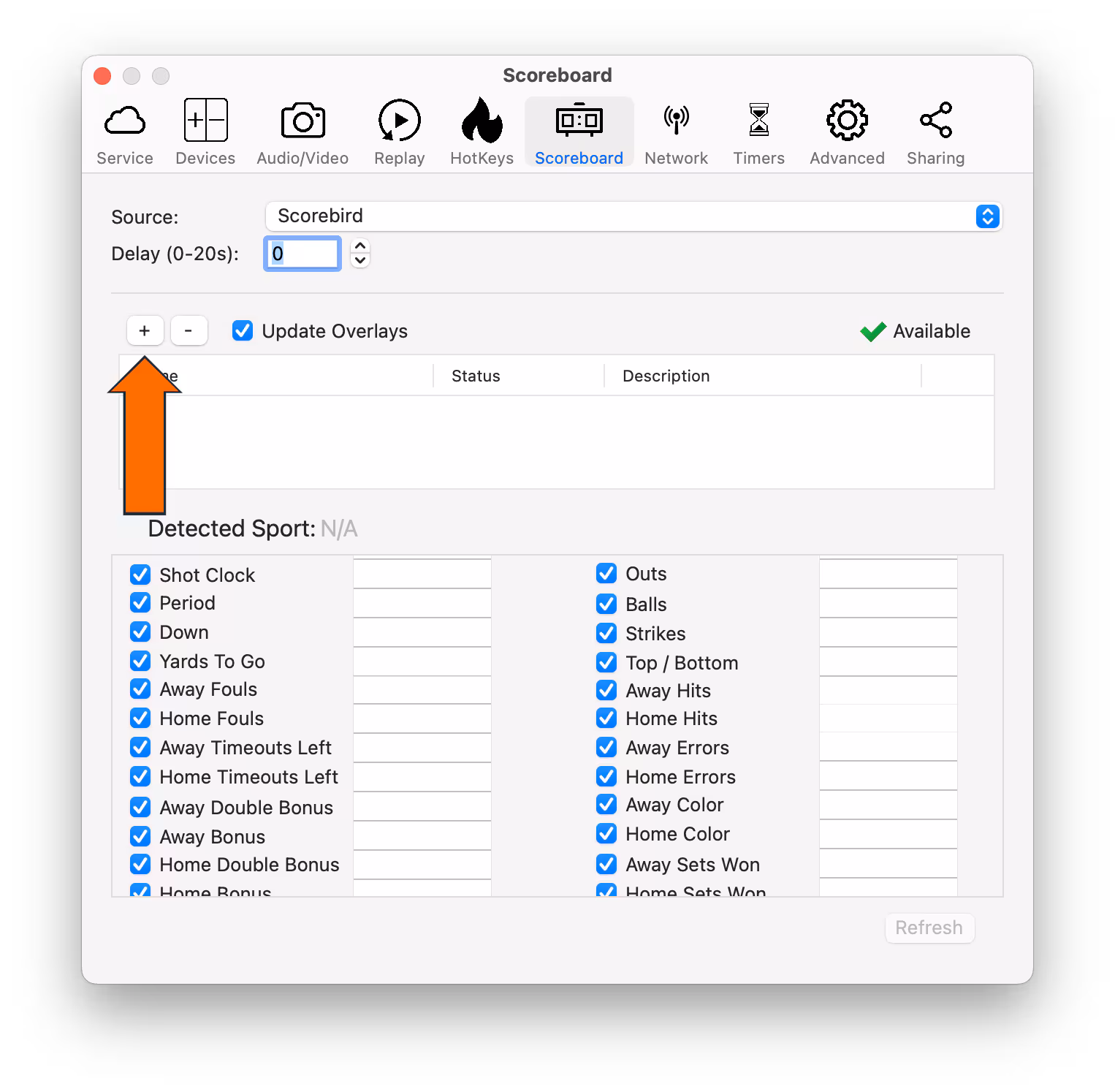Open the Timers hourglass pane
The width and height of the screenshot is (1115, 1092).
[x=758, y=134]
